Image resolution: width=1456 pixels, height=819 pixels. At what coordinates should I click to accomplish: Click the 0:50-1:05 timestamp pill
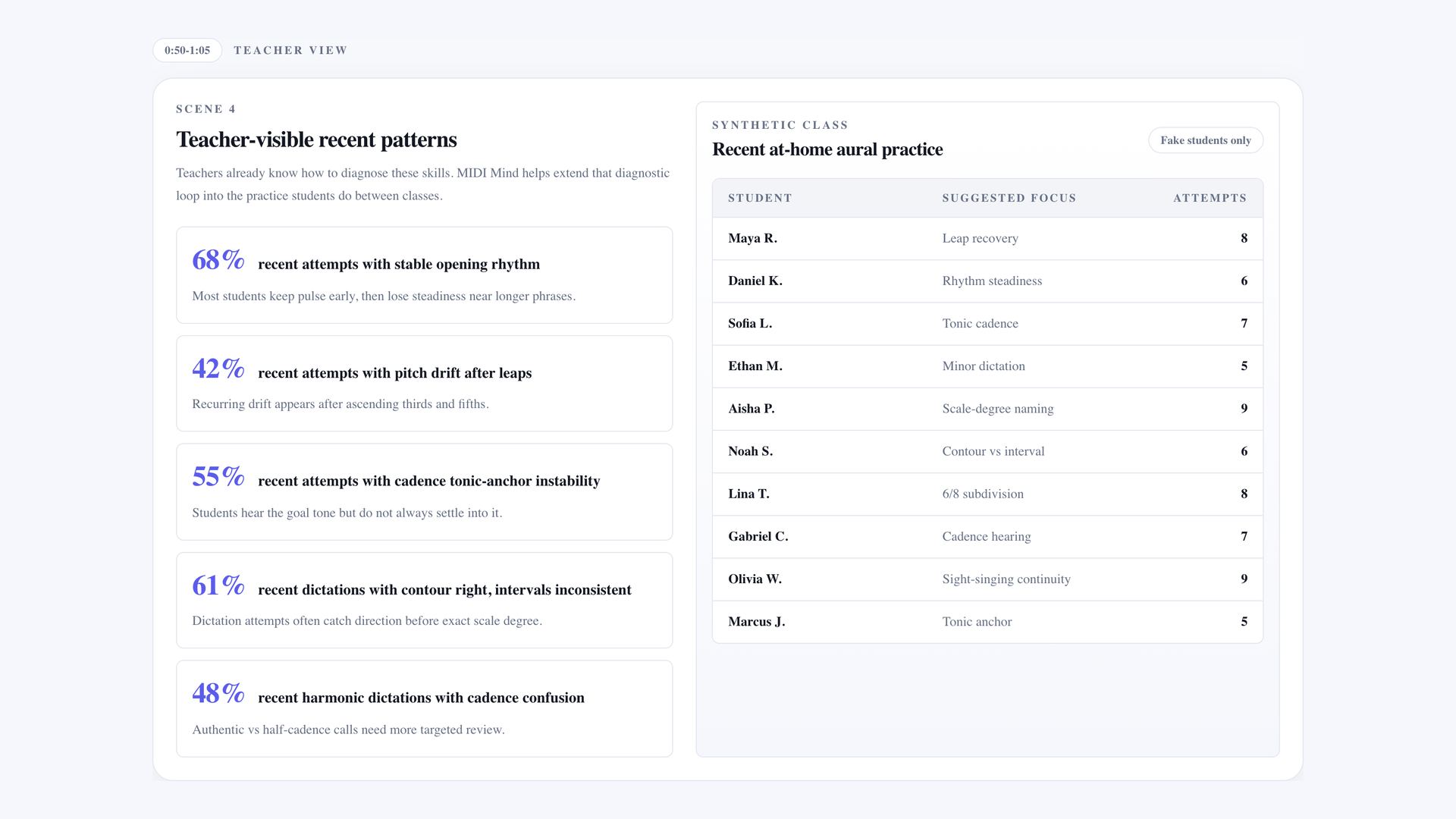[x=187, y=50]
